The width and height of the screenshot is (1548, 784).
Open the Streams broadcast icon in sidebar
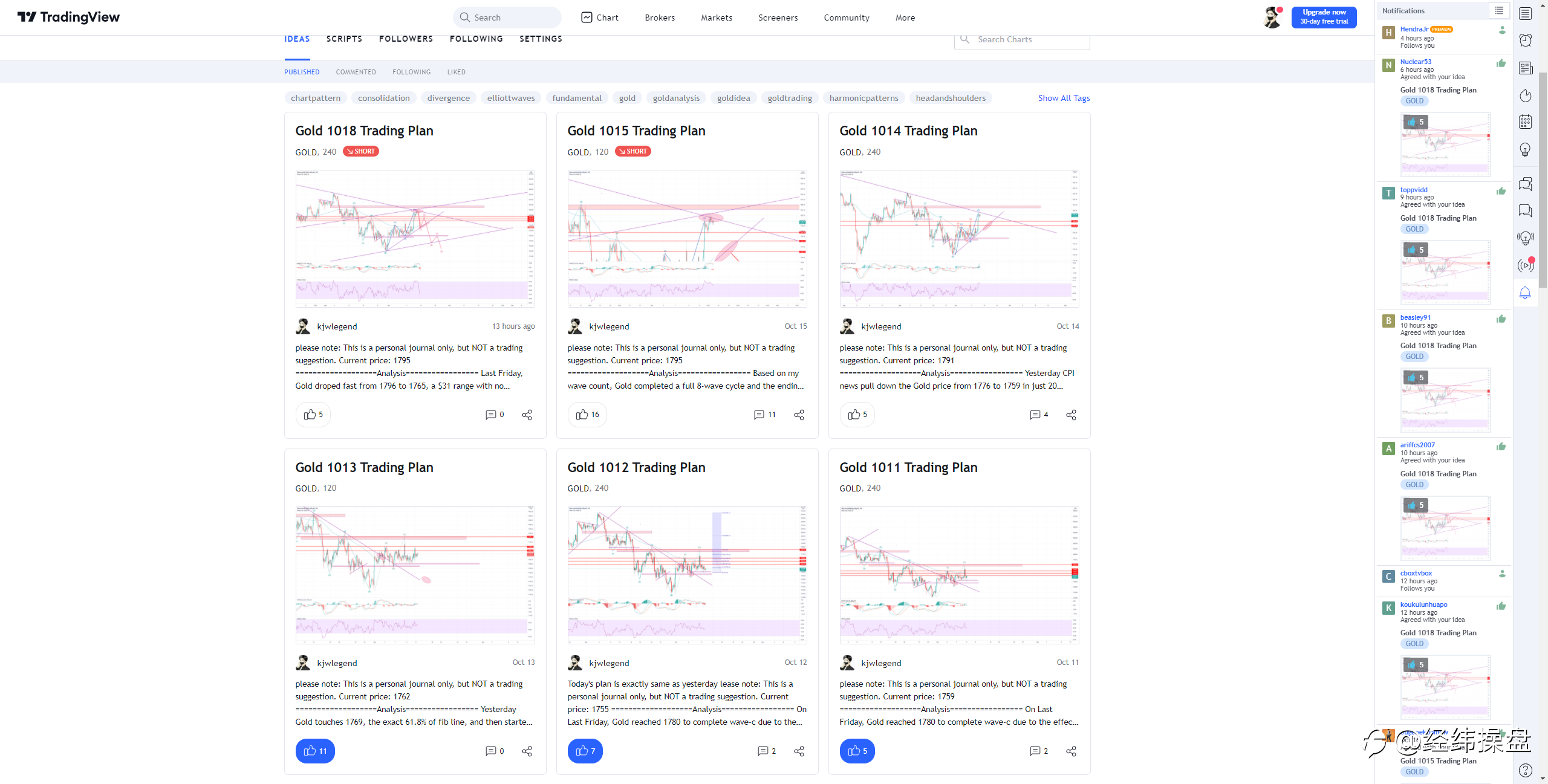click(x=1526, y=265)
